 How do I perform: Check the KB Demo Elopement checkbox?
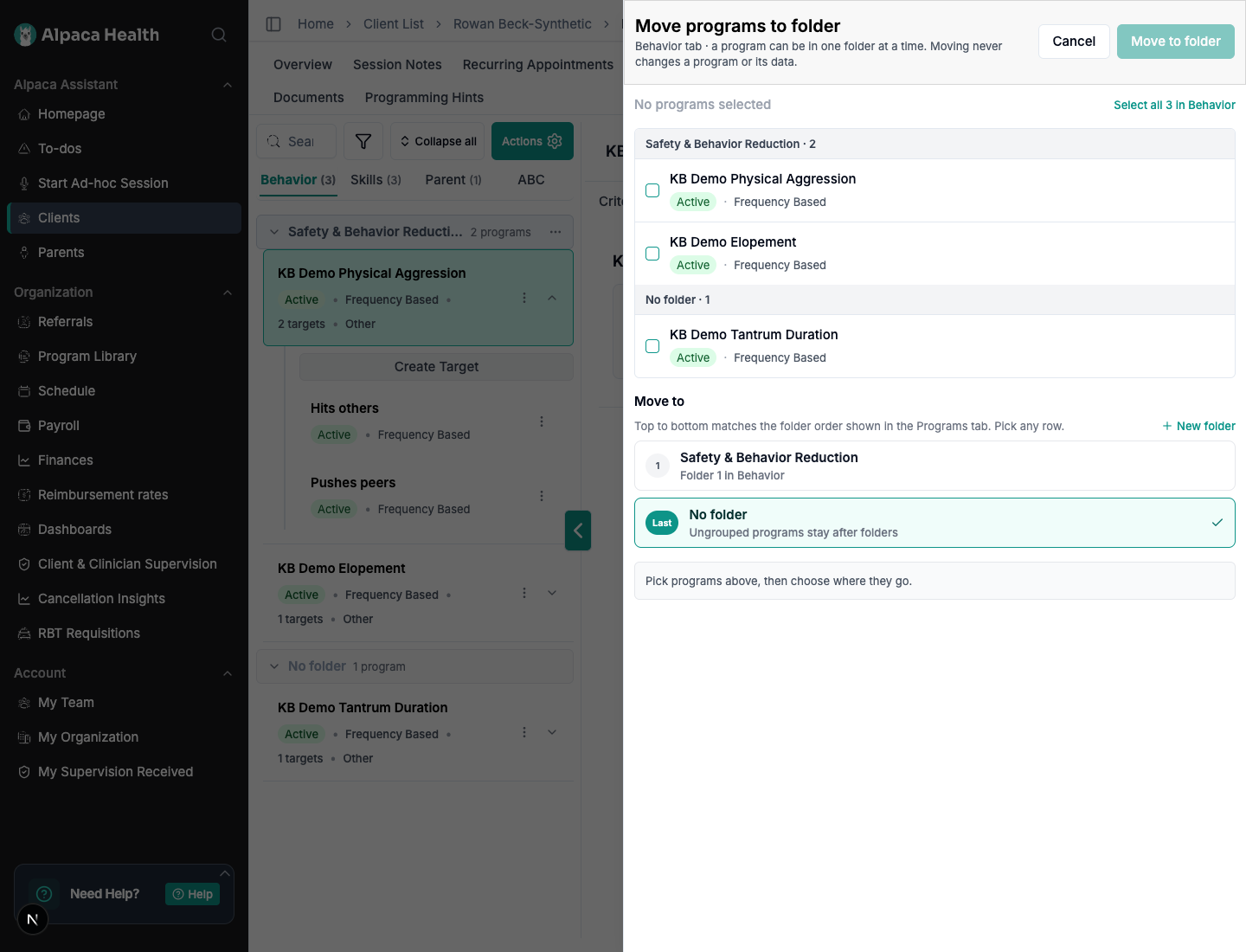[652, 254]
